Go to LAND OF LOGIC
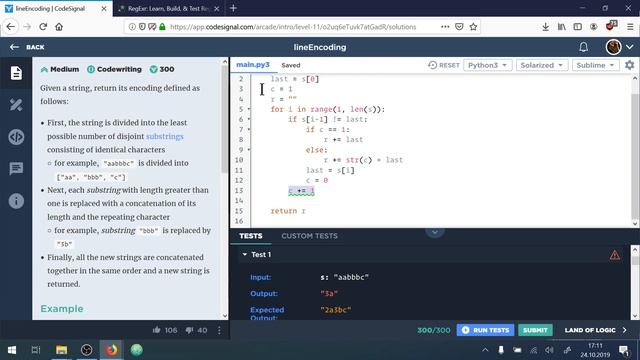The image size is (640, 360). point(596,330)
